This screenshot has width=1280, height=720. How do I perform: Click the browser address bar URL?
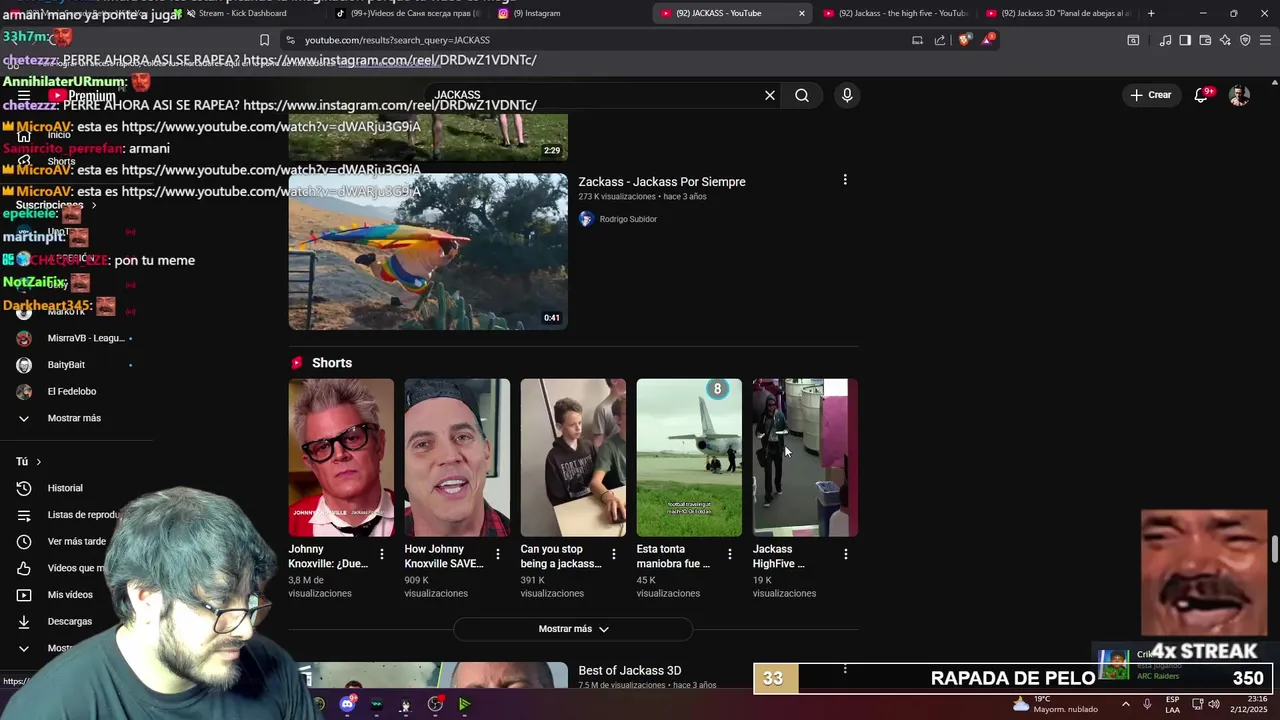(x=397, y=40)
